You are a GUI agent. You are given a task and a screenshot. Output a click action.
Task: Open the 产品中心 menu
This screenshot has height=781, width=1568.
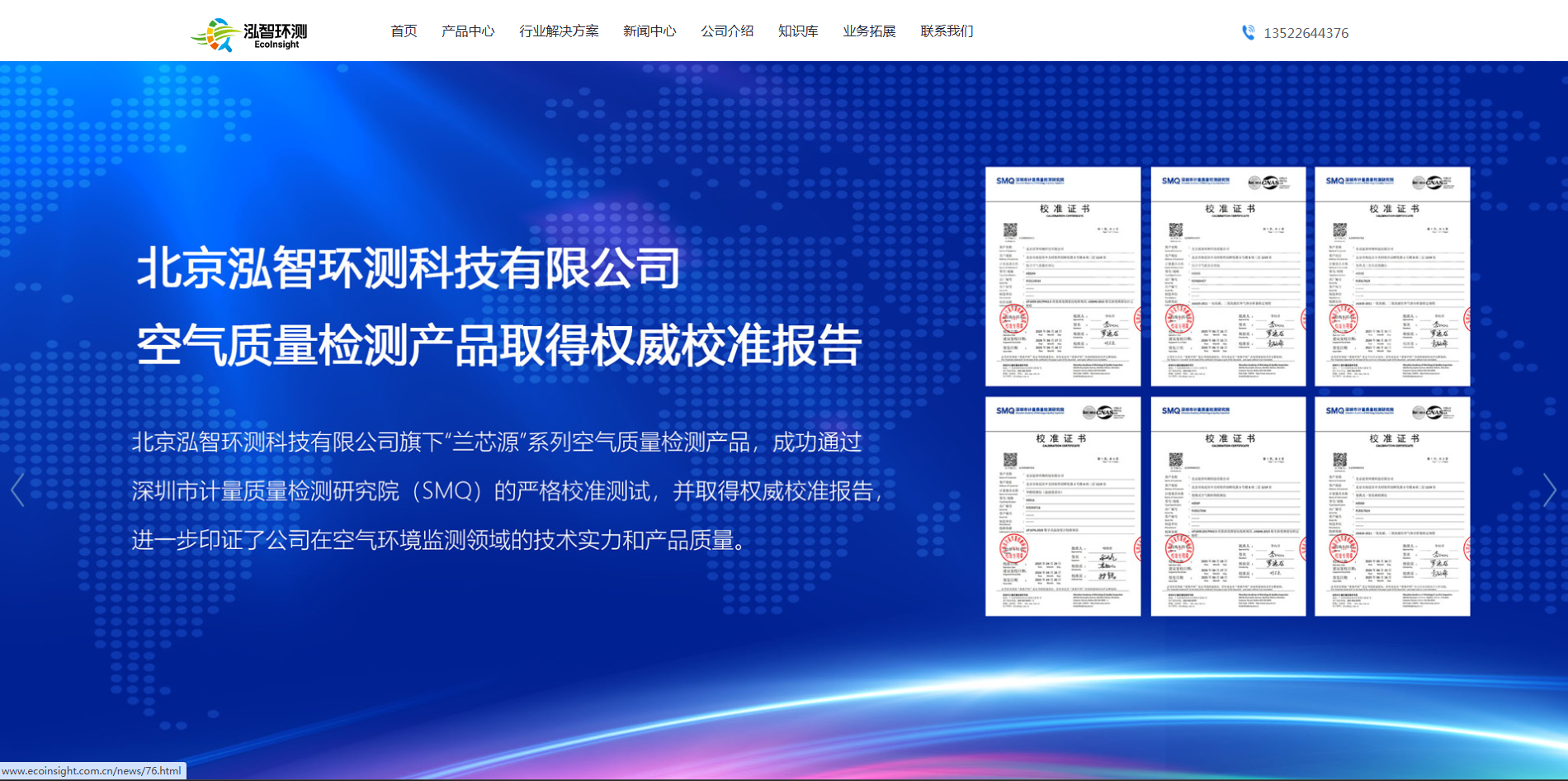point(468,31)
